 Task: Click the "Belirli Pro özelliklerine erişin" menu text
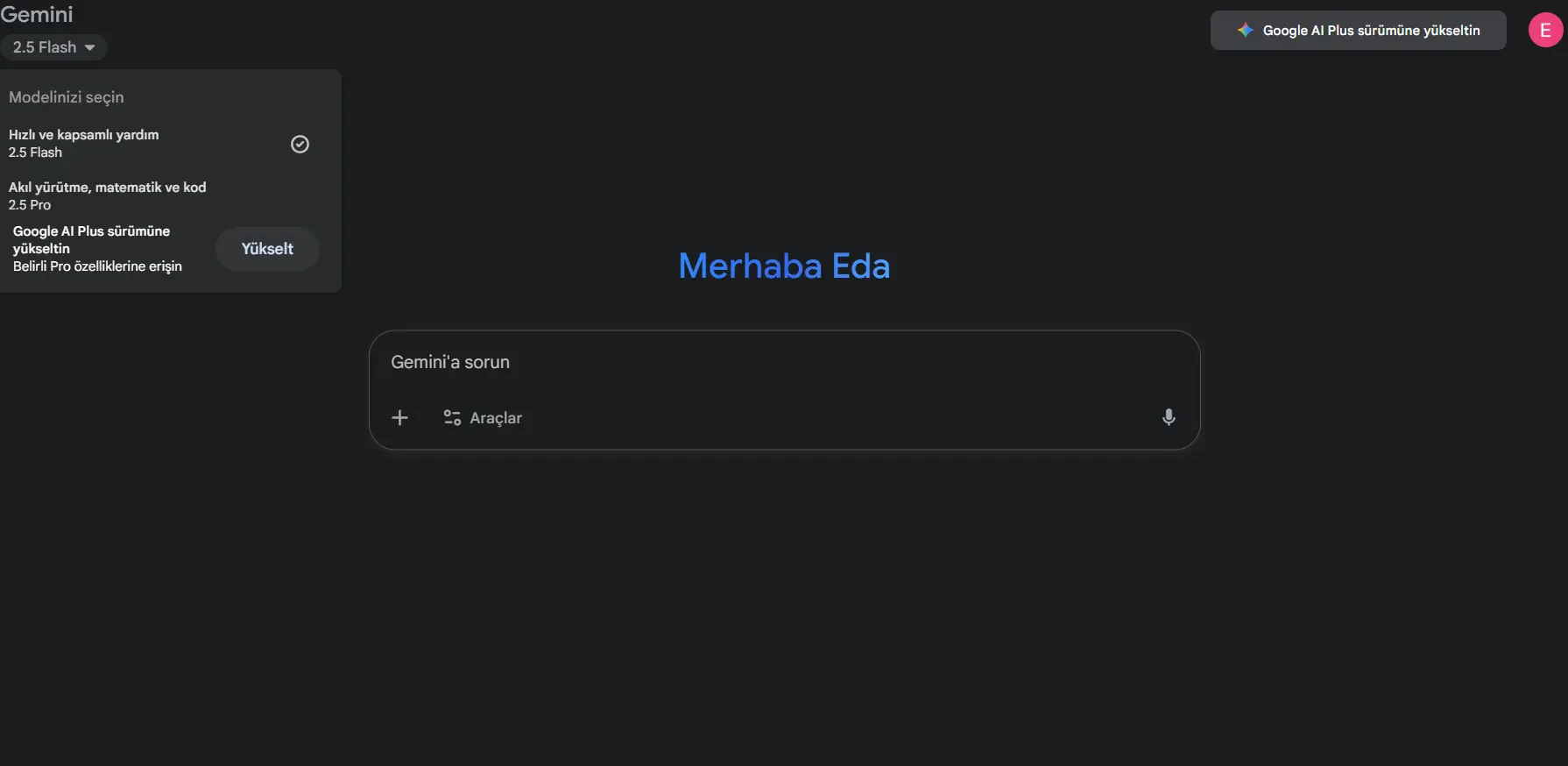click(x=97, y=266)
